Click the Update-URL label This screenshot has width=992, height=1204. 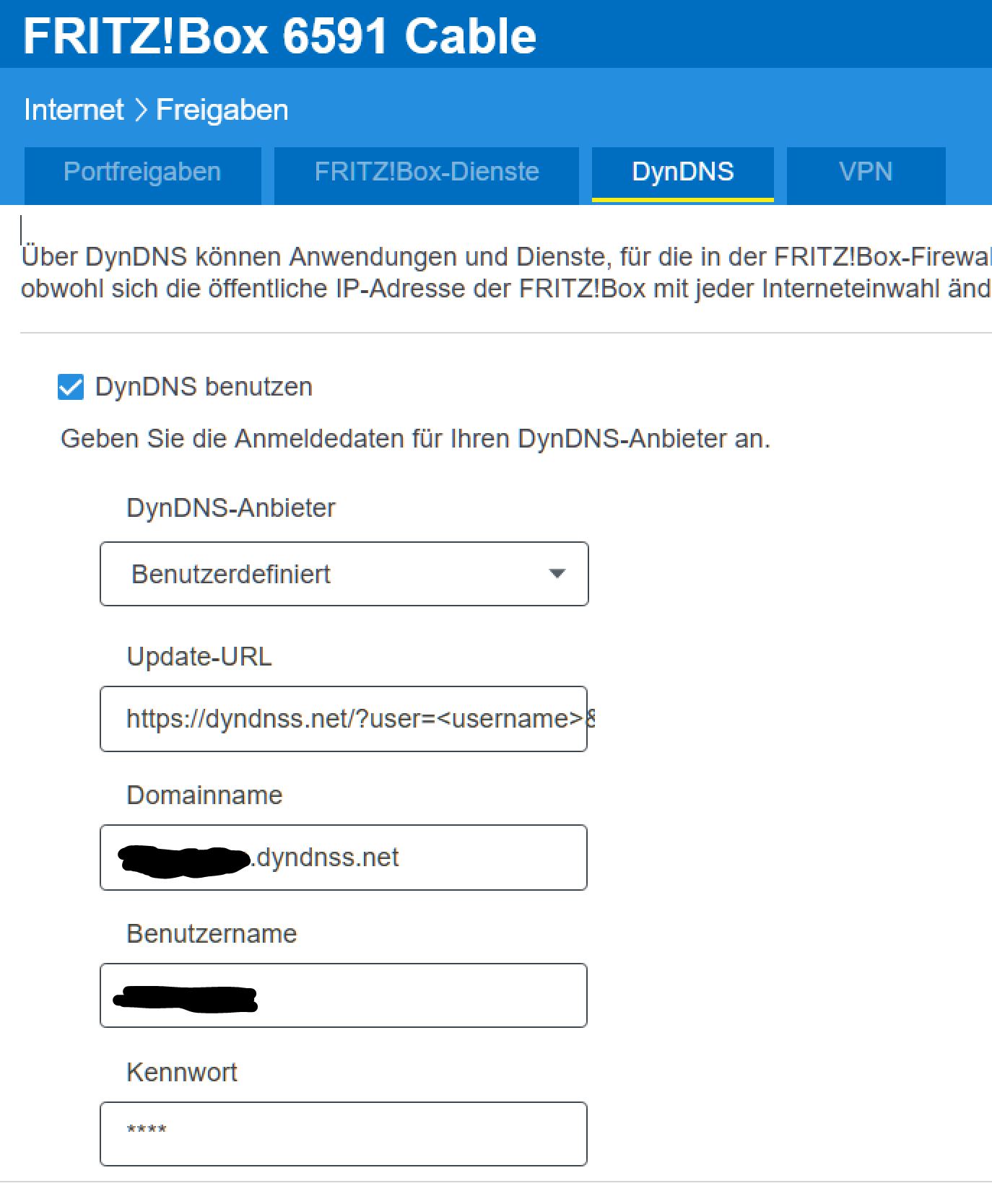(199, 657)
